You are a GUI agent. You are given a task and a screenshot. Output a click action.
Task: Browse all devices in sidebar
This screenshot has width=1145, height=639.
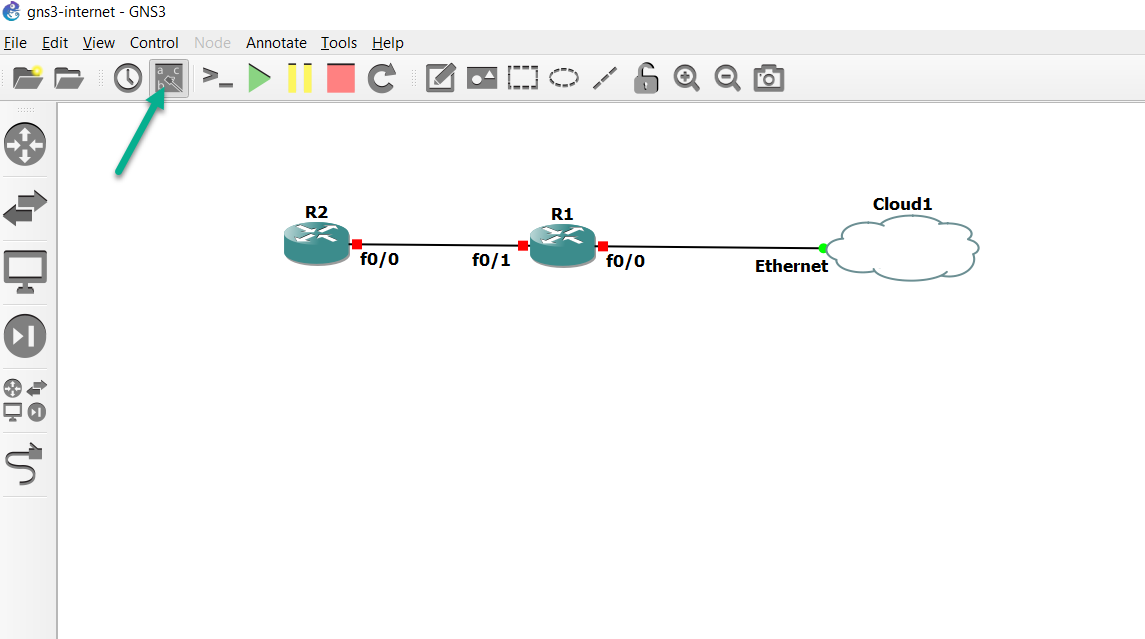coord(25,400)
